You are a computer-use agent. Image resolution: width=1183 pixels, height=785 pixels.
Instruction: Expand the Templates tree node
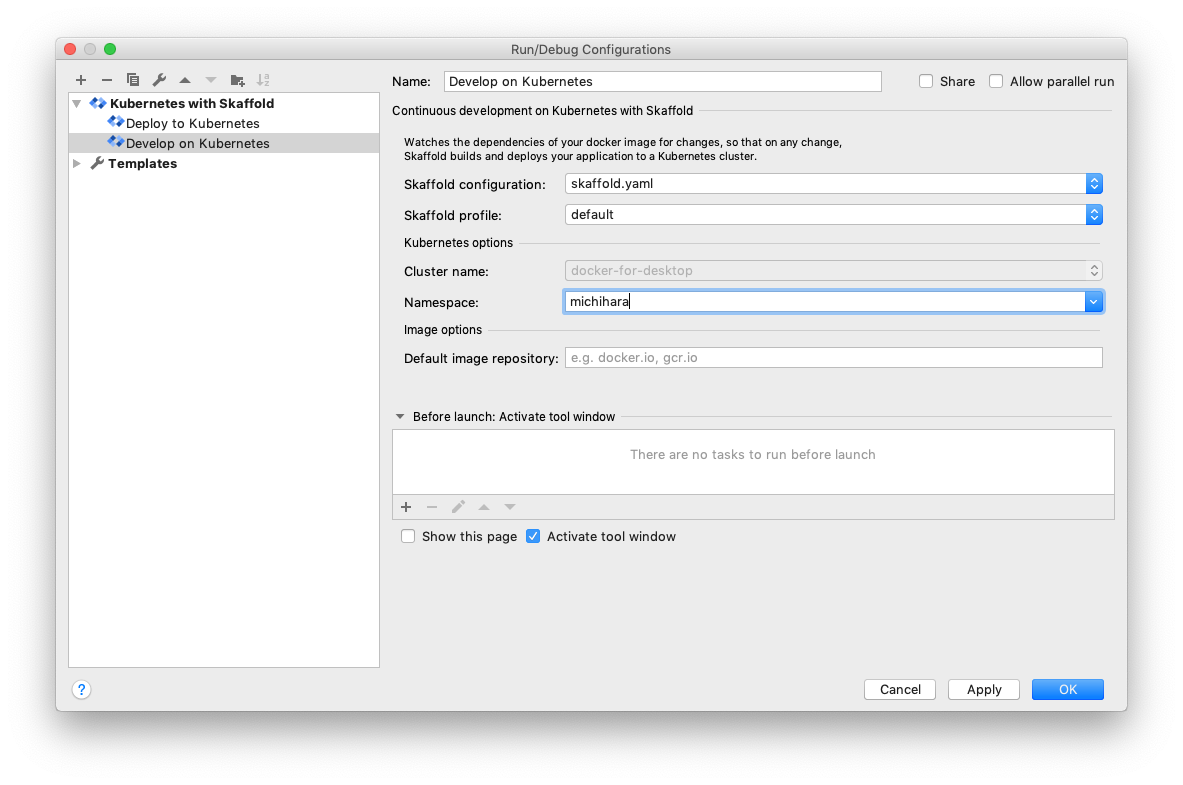coord(77,163)
